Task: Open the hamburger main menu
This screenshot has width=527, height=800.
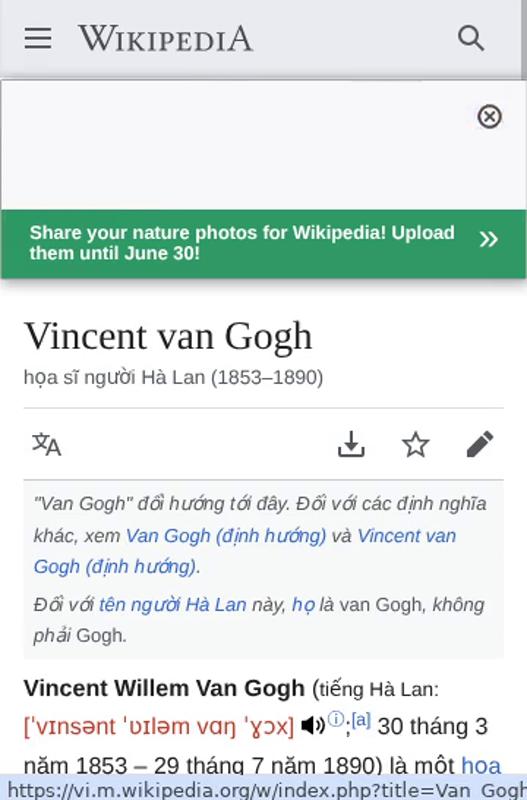Action: coord(38,38)
